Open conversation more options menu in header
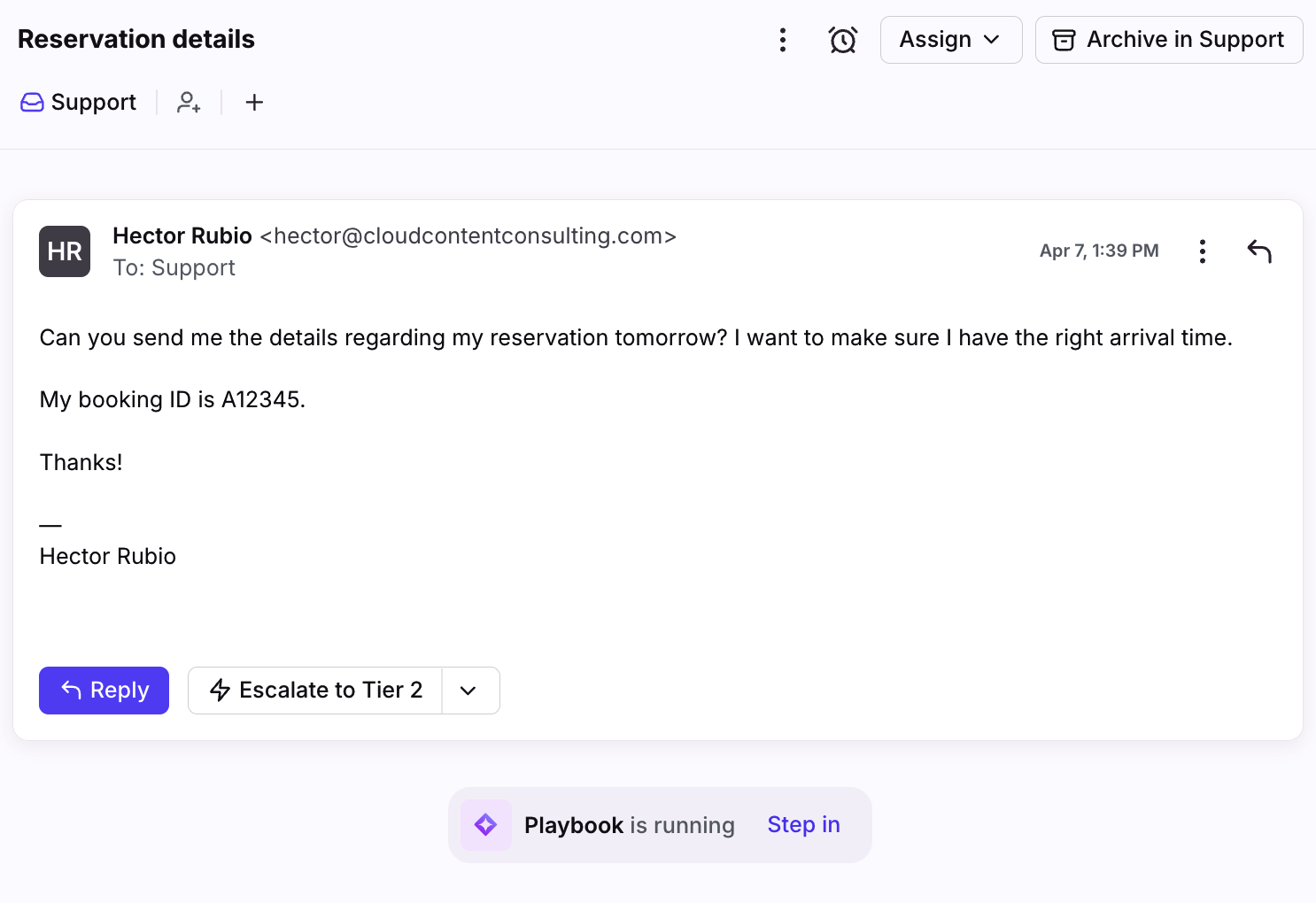This screenshot has width=1316, height=903. point(783,40)
